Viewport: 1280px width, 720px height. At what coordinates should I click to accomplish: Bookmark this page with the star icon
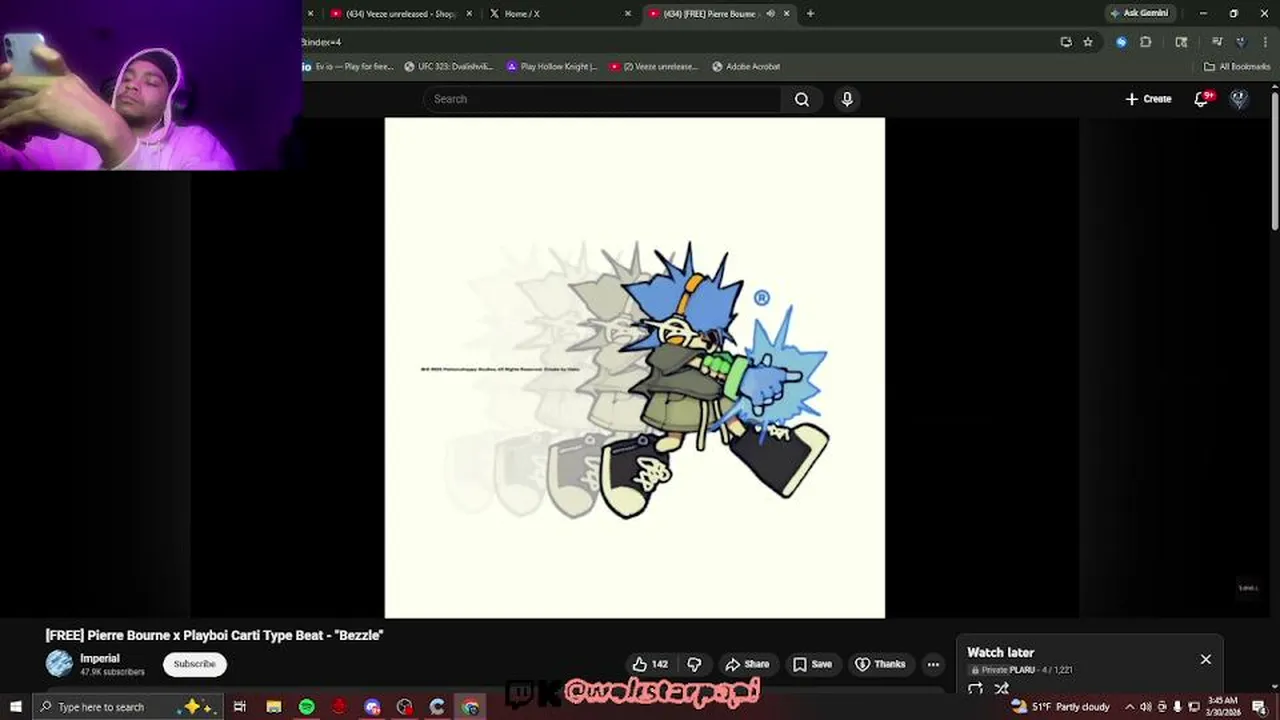pos(1088,42)
